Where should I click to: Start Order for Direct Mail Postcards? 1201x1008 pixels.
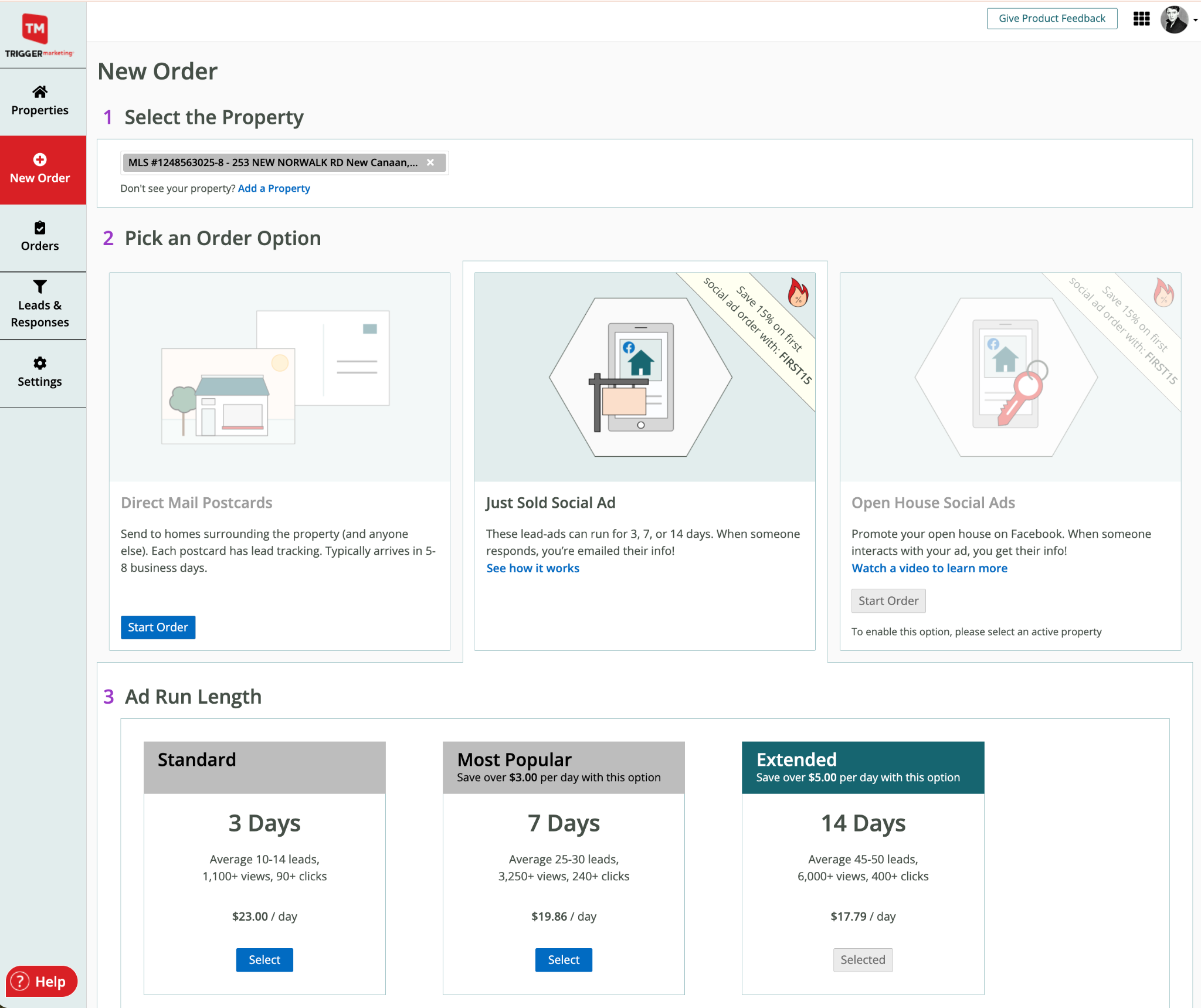[x=158, y=627]
